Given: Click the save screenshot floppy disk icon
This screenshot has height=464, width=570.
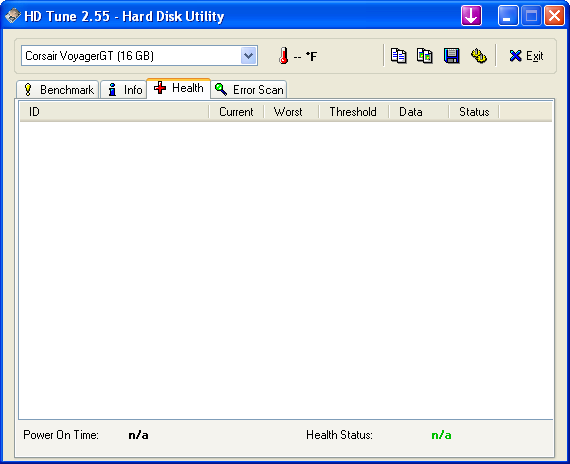Looking at the screenshot, I should (x=451, y=56).
